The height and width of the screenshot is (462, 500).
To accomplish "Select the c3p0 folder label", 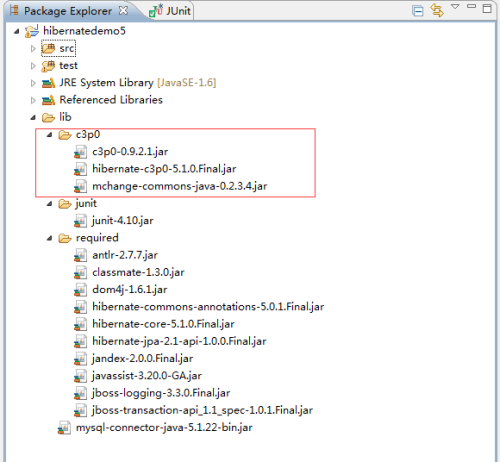I will [x=88, y=135].
